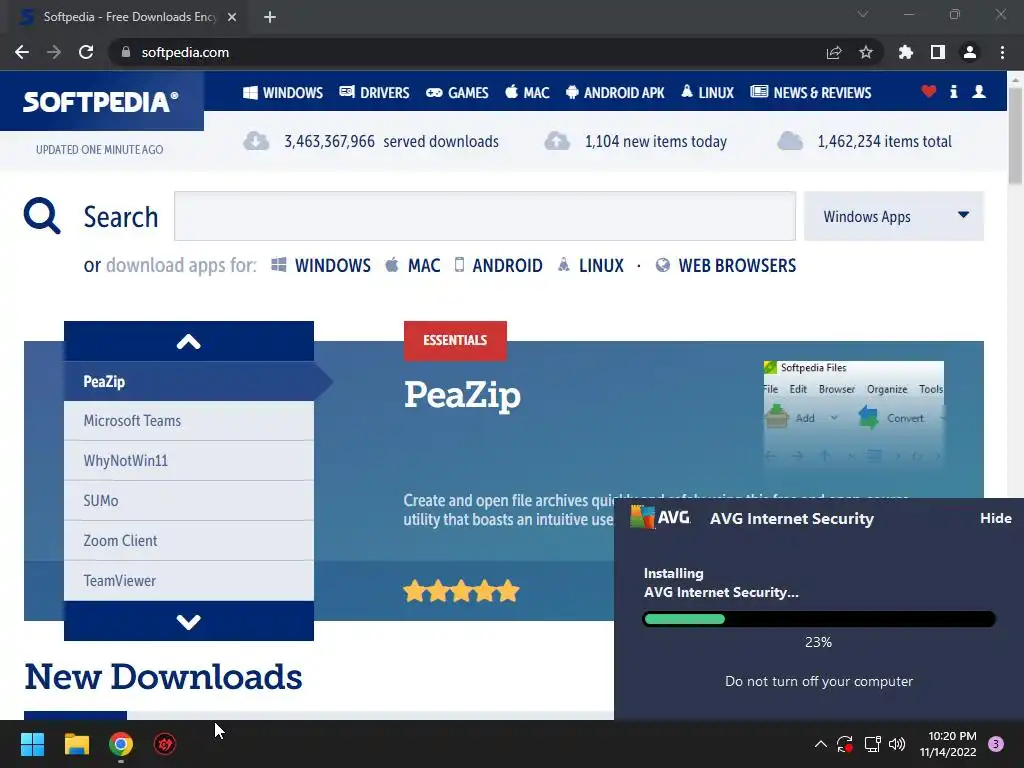
Task: Click the Chrome icon in the taskbar
Action: [x=121, y=744]
